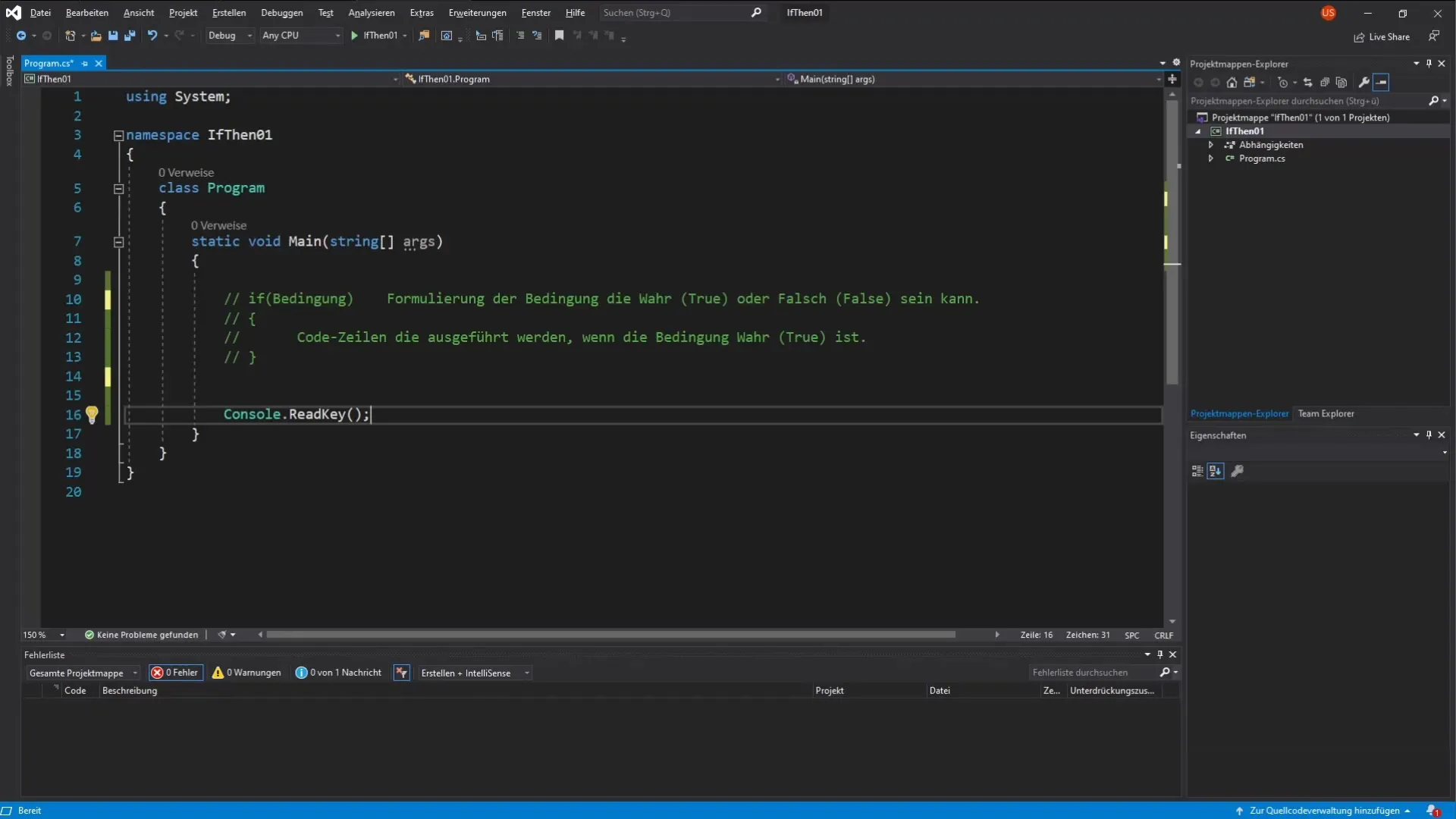The width and height of the screenshot is (1456, 819).
Task: Collapse the Main method code block
Action: (118, 243)
